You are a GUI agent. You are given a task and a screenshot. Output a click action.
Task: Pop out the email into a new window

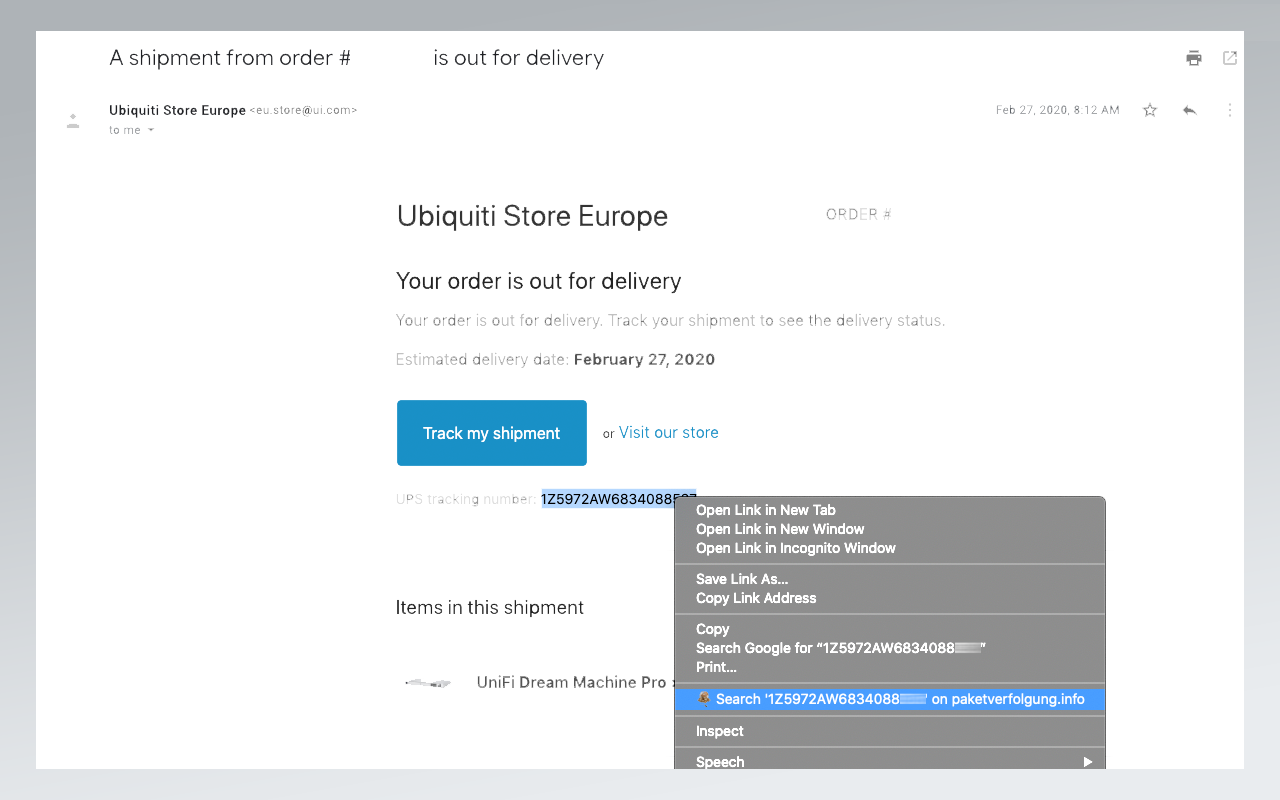pyautogui.click(x=1229, y=58)
